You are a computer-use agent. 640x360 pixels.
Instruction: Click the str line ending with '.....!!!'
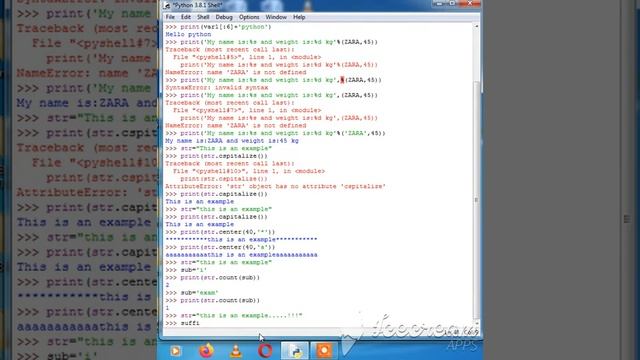234,316
